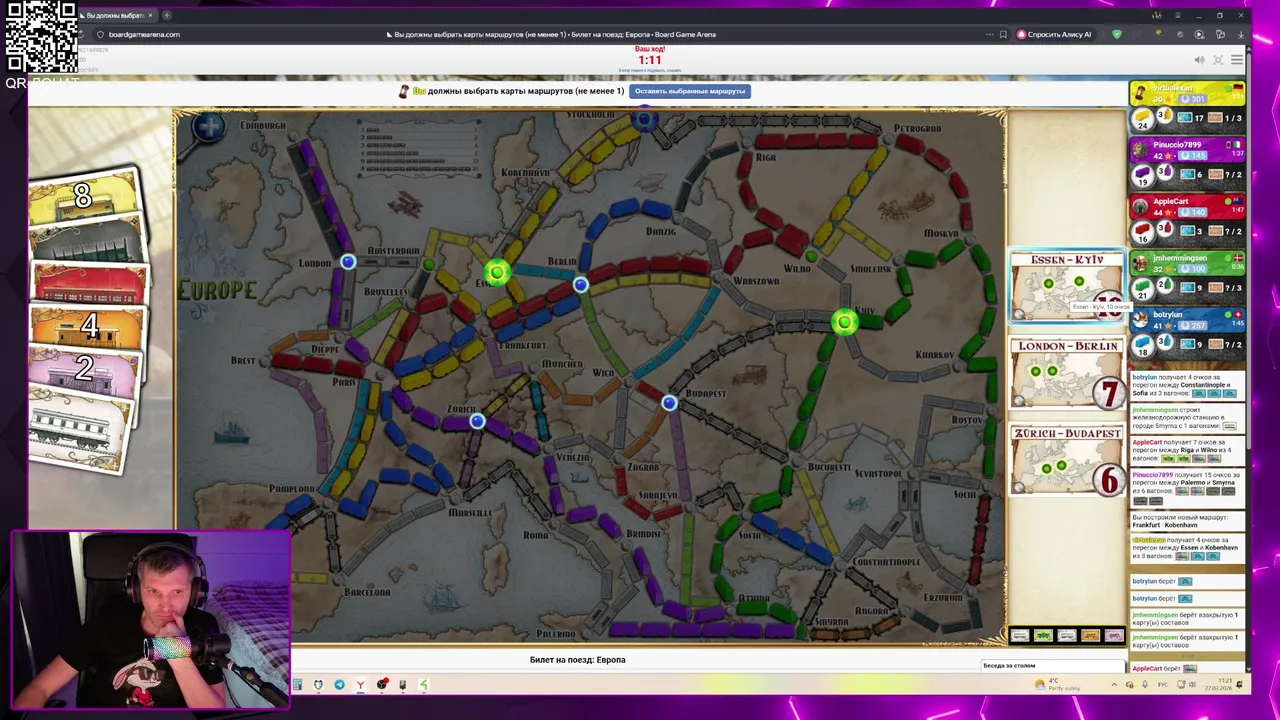
Task: Click London city blue marker
Action: pos(347,262)
